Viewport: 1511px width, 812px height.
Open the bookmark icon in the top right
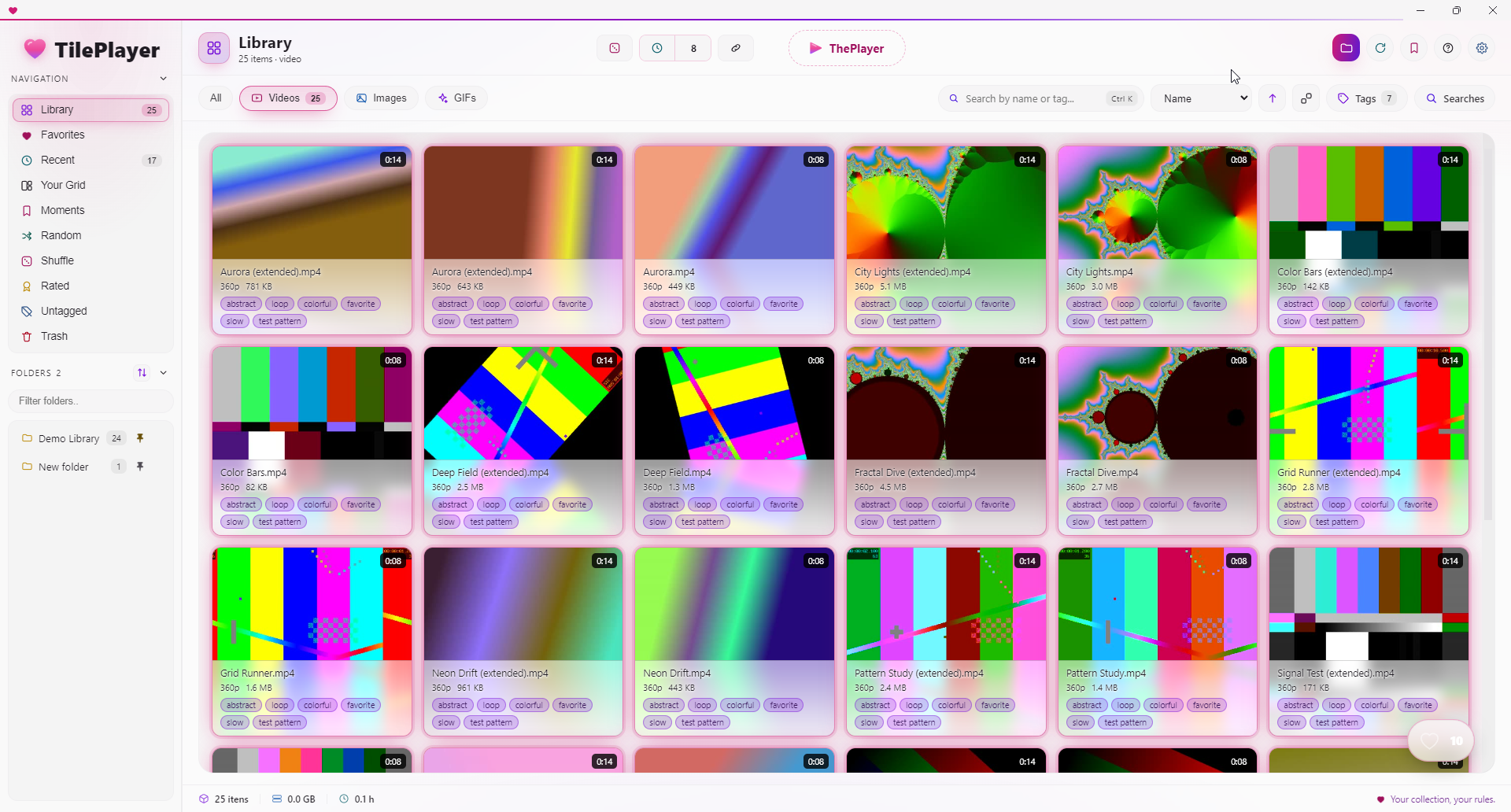click(1414, 48)
